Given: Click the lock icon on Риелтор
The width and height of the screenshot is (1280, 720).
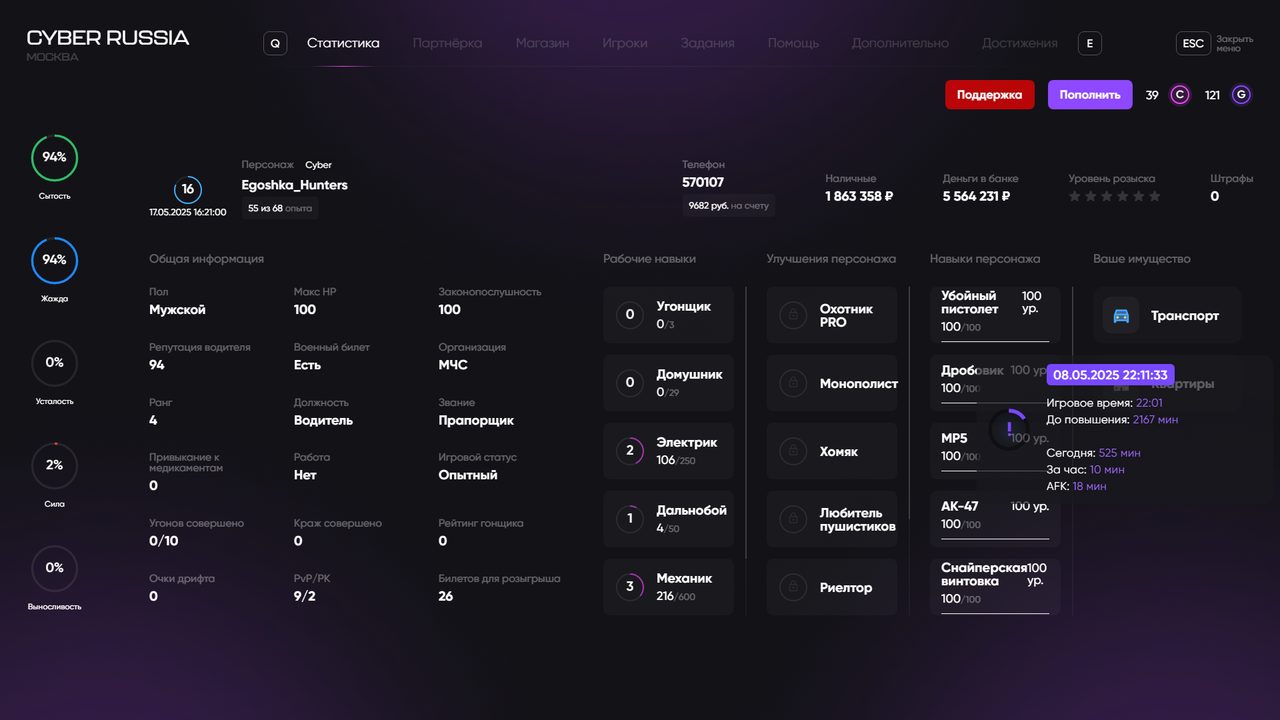Looking at the screenshot, I should (793, 587).
